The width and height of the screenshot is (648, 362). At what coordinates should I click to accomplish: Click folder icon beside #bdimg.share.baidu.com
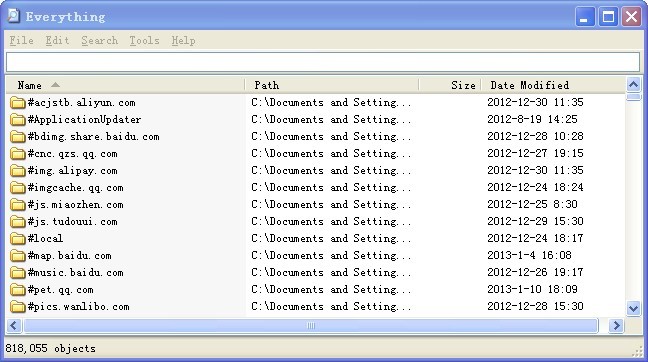pyautogui.click(x=17, y=136)
